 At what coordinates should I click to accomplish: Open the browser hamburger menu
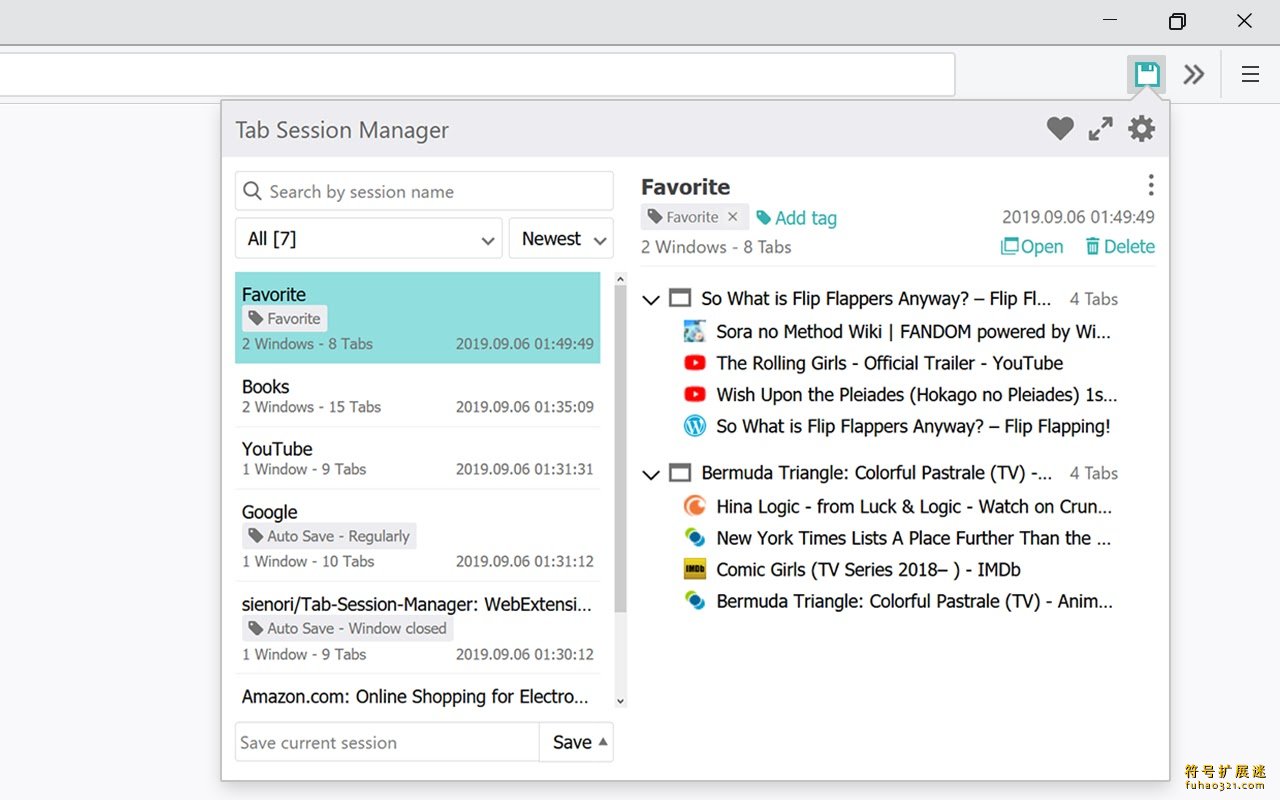[1250, 74]
